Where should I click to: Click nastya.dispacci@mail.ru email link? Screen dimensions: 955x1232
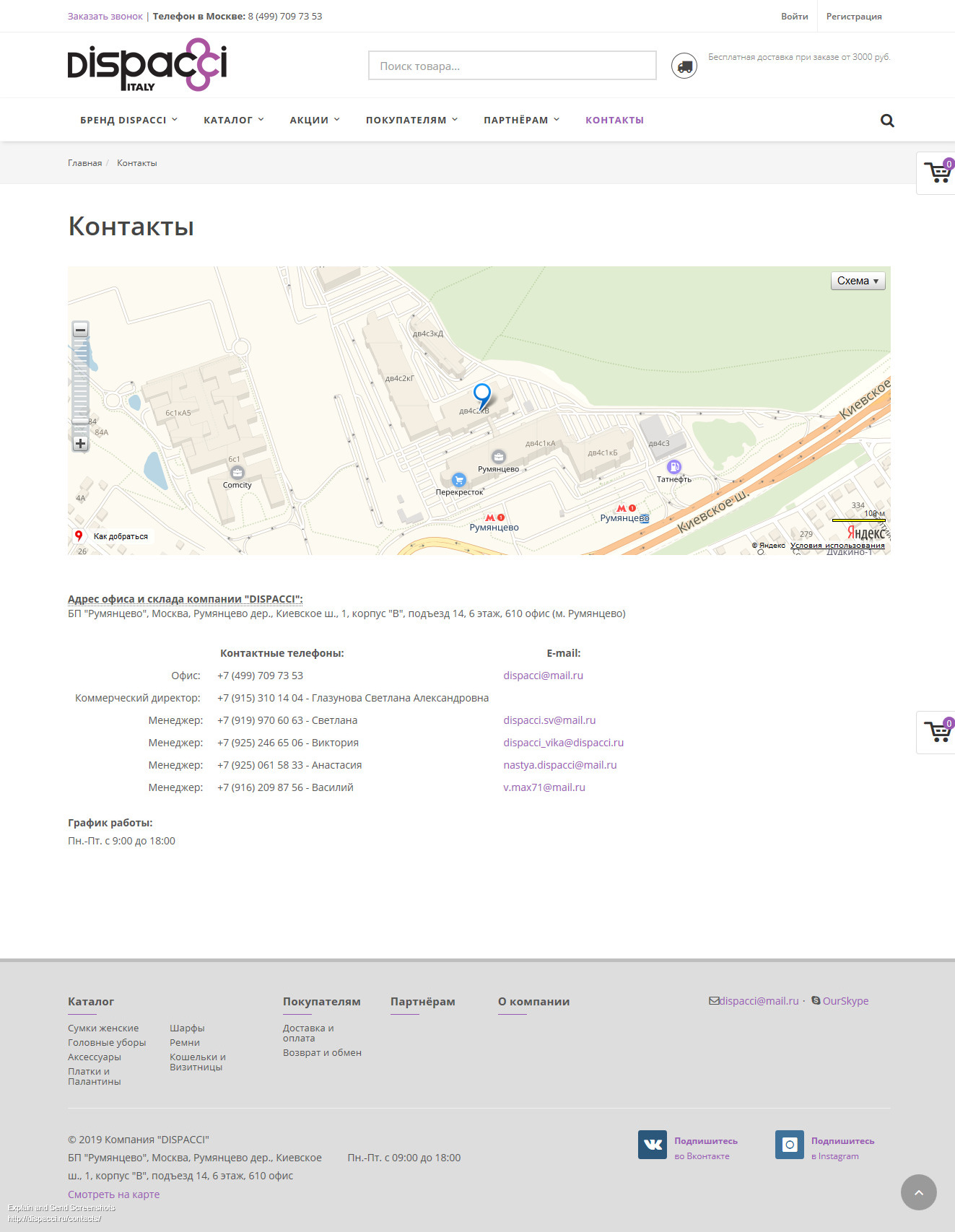pyautogui.click(x=560, y=765)
